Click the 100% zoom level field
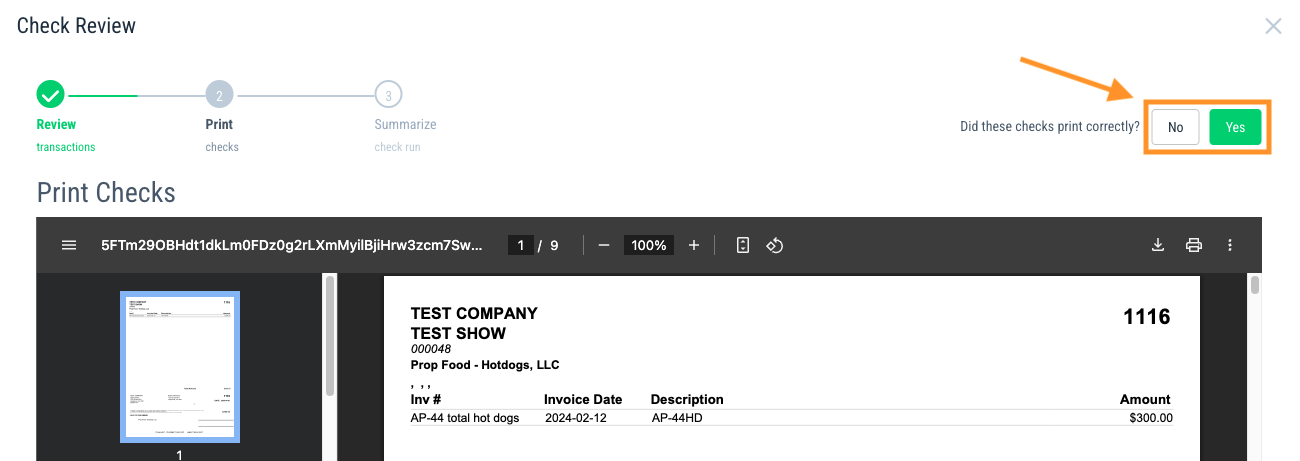Screen dimensions: 1300x461 tap(648, 245)
